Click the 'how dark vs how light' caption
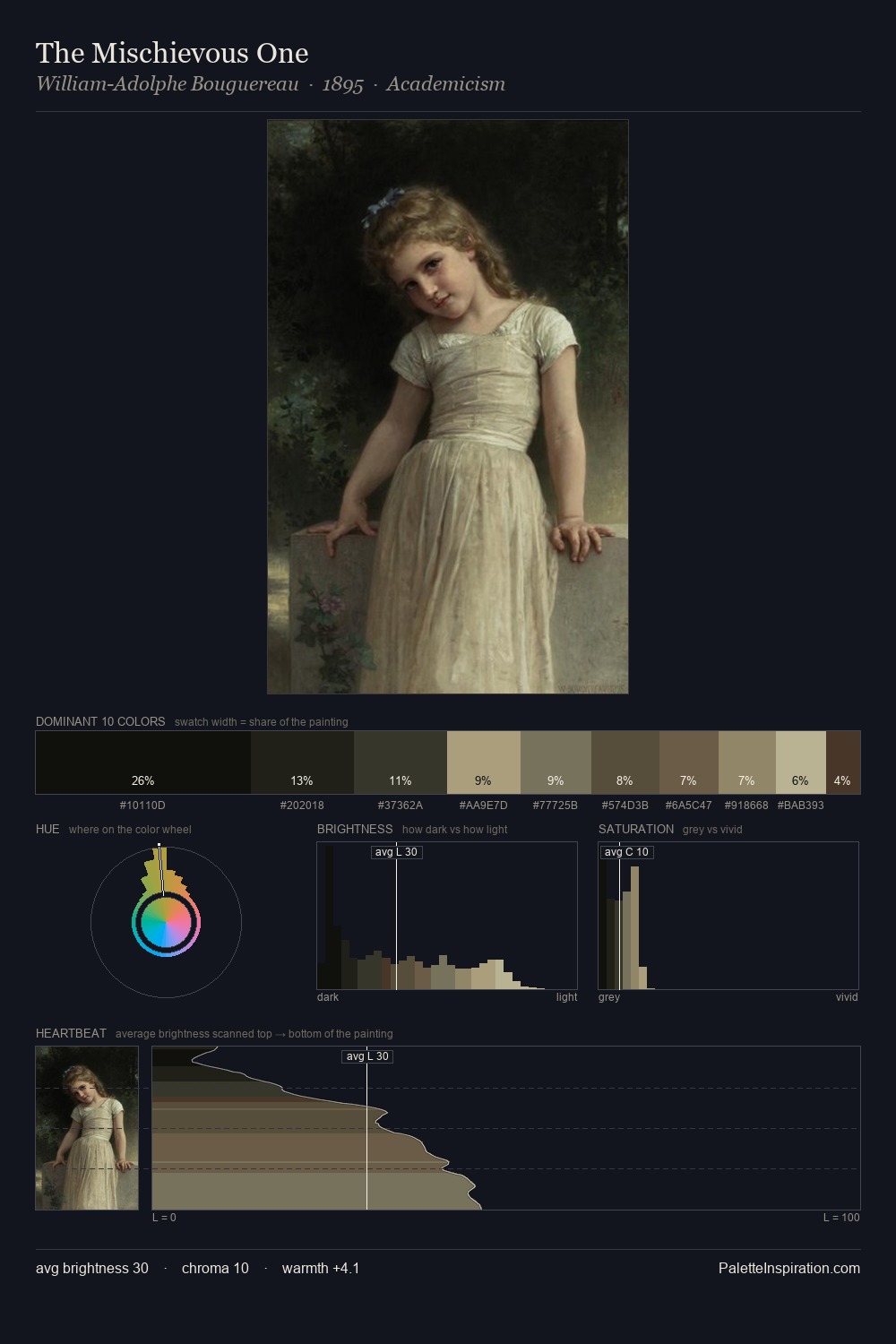896x1344 pixels. pos(454,830)
